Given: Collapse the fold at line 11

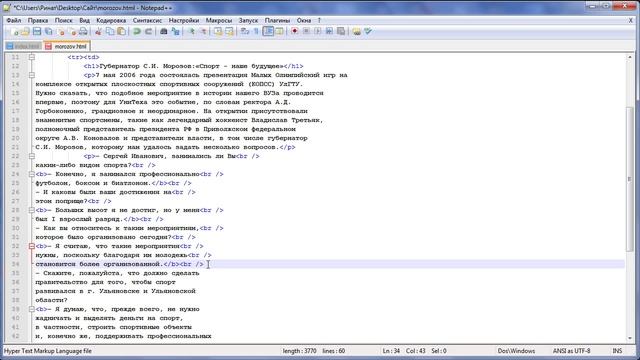Looking at the screenshot, I should (x=31, y=57).
